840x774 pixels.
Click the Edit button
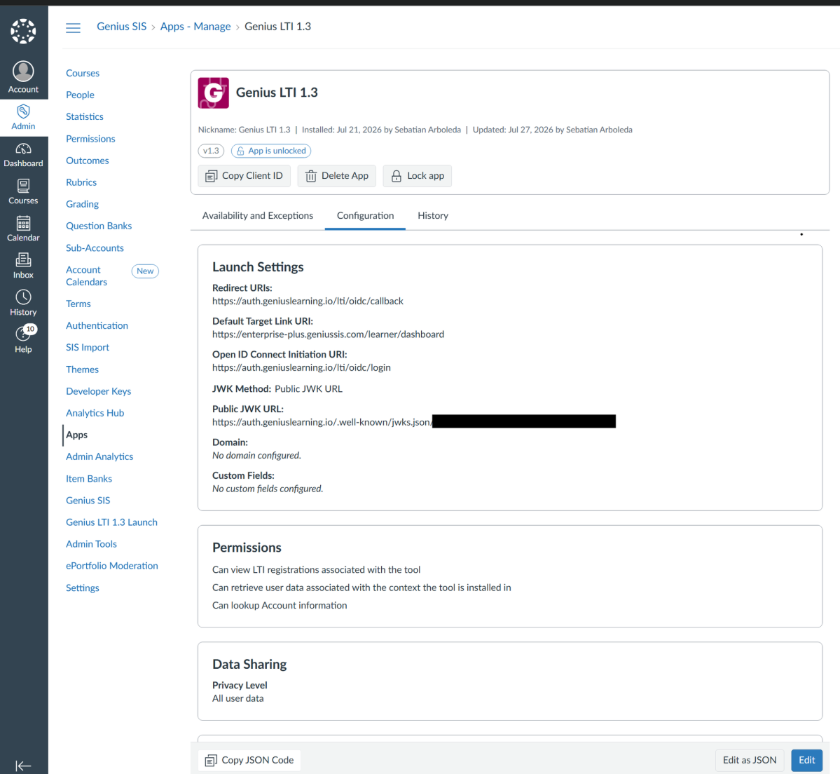coord(806,760)
